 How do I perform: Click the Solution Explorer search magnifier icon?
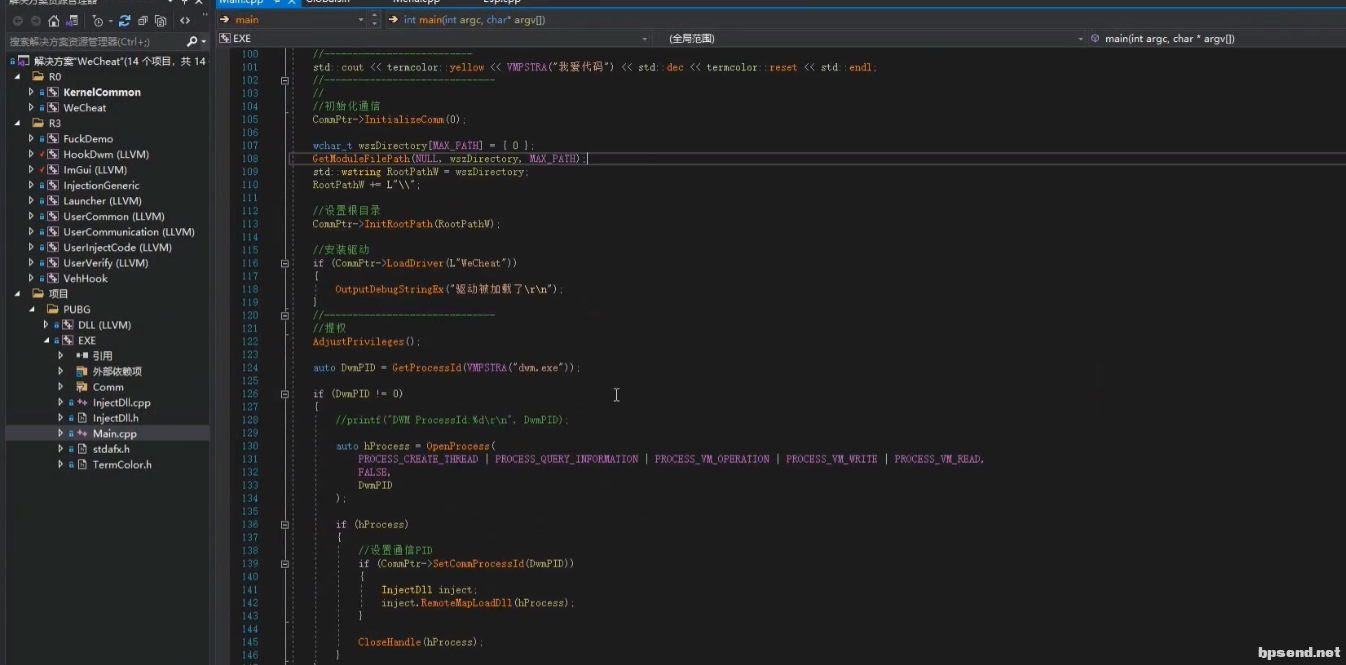[x=192, y=42]
